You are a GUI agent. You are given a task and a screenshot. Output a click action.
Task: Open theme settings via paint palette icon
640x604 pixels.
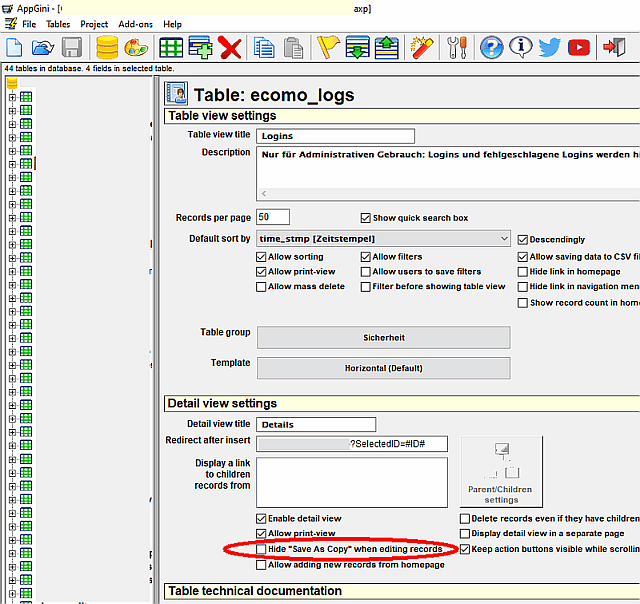coord(136,48)
